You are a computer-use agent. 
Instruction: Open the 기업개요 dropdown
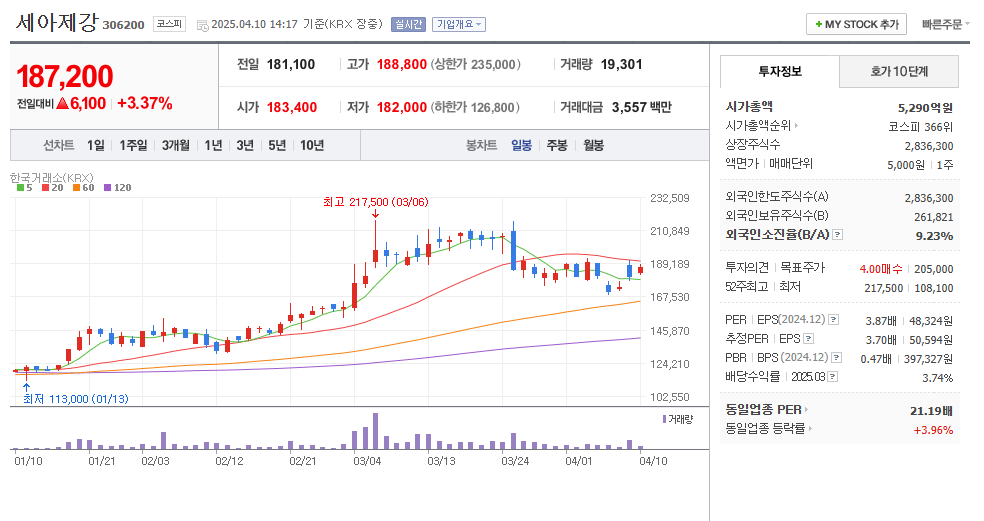point(458,24)
